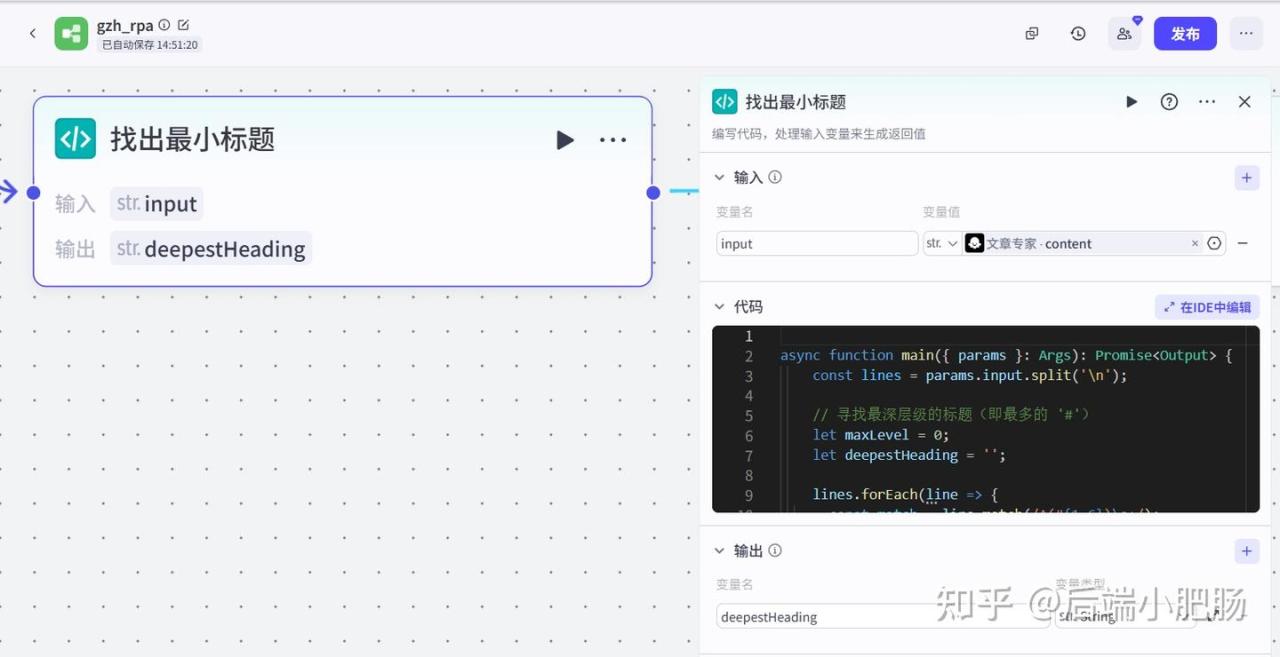Collapse the 代码 section
Screen dimensions: 1280x657
[x=719, y=307]
